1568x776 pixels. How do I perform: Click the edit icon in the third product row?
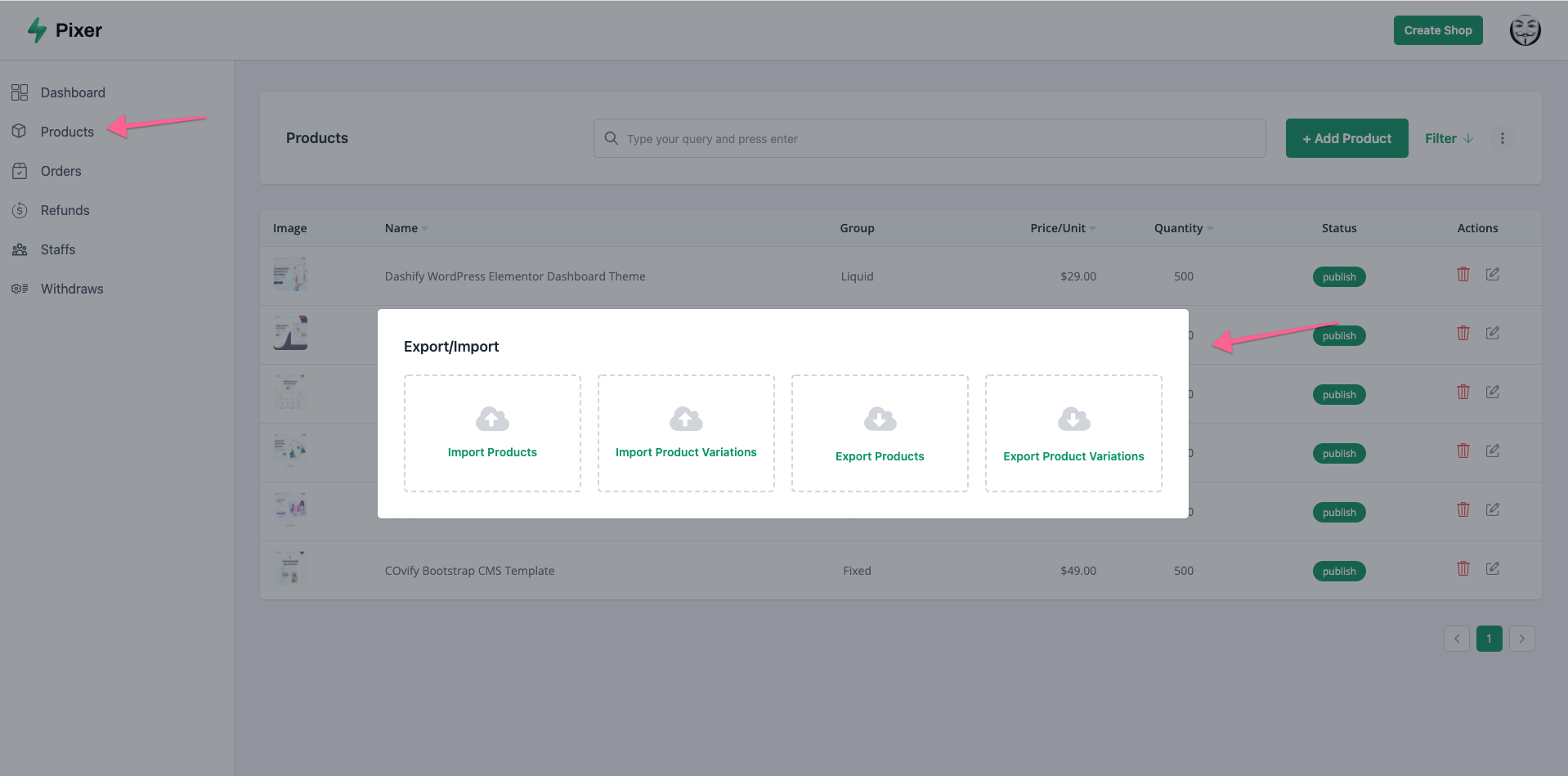(x=1492, y=392)
